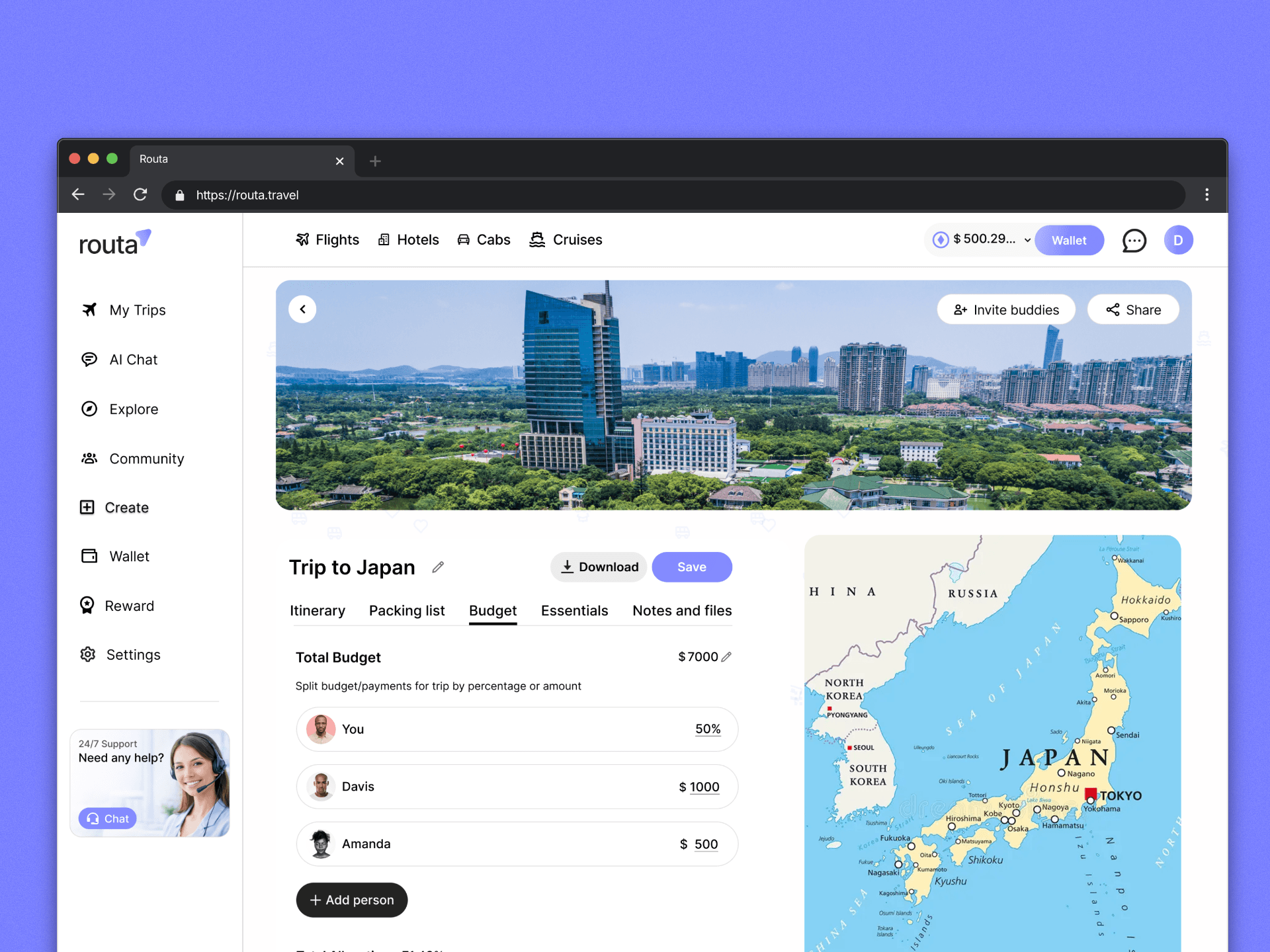Open Hotels booking

[408, 240]
